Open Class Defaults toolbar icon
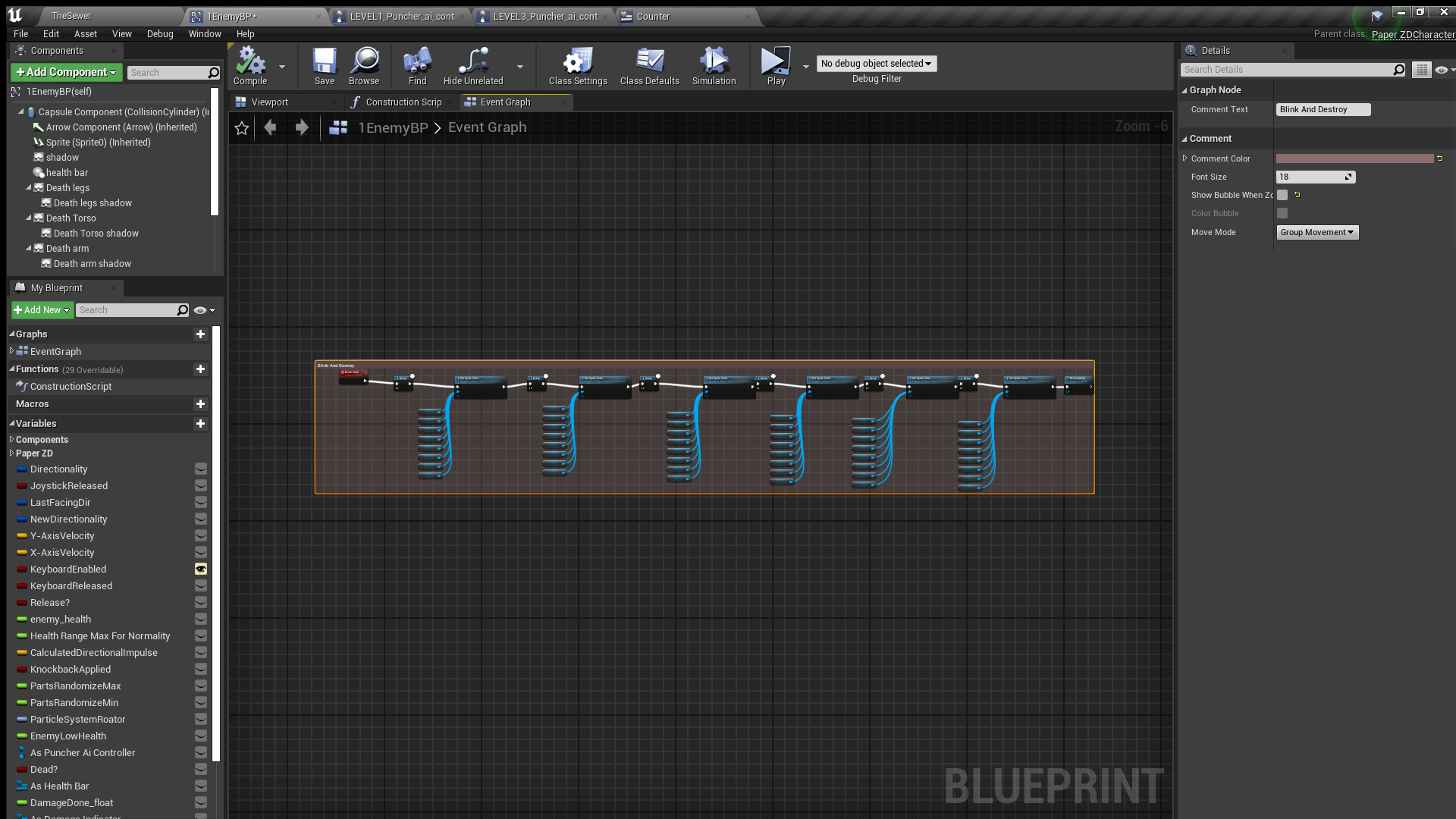1456x819 pixels. point(649,61)
